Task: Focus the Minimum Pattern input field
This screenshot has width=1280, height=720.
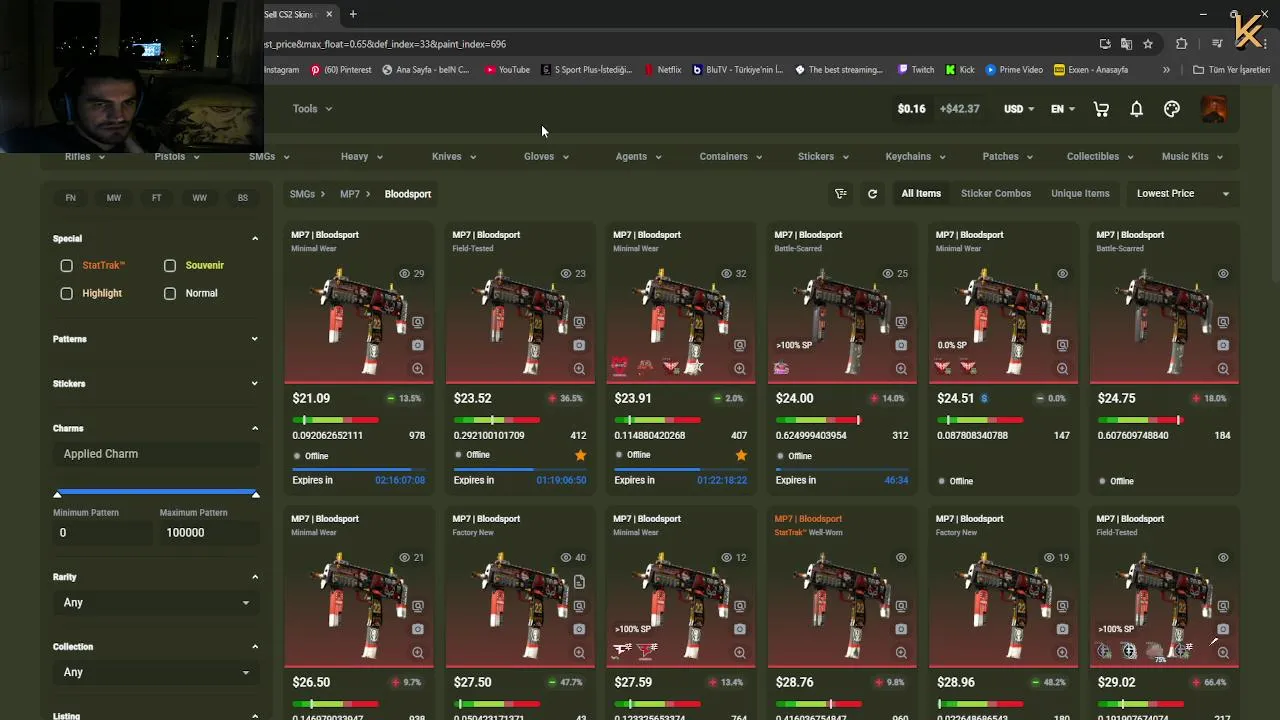Action: point(103,533)
